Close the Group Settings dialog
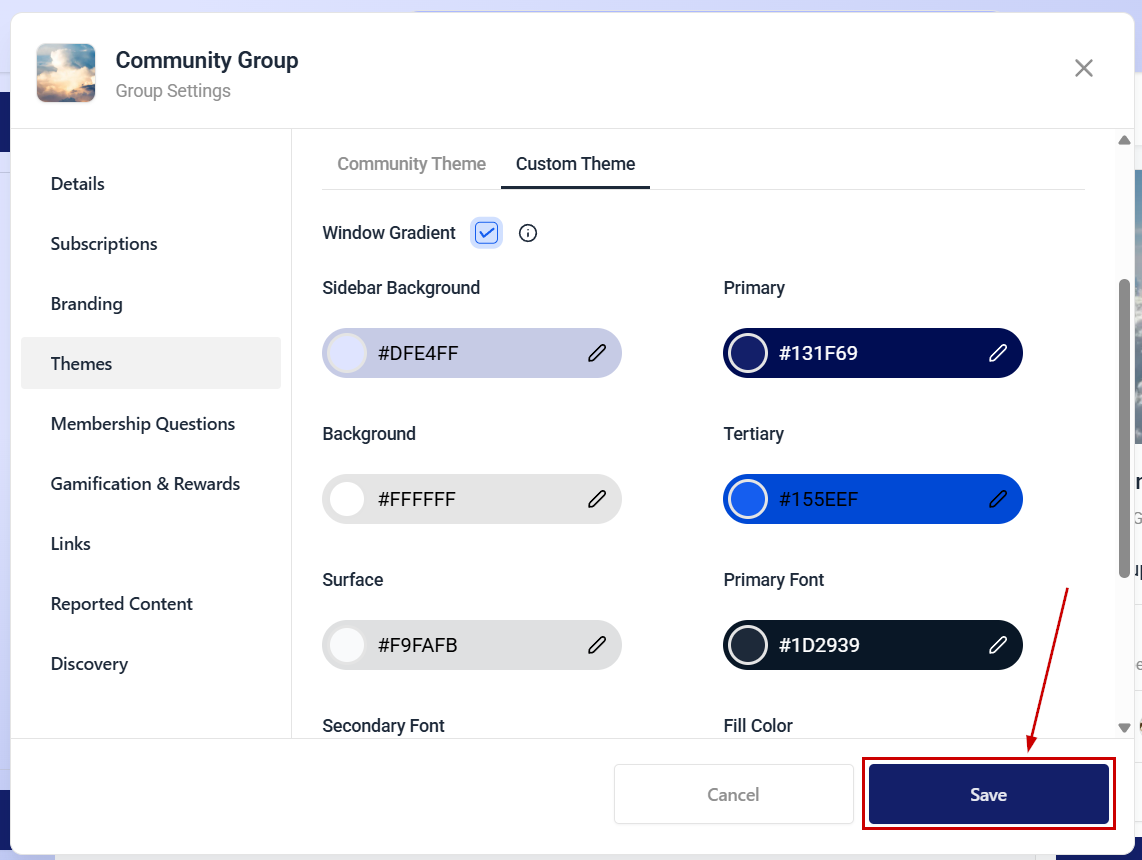Screen dimensions: 1142x860 click(1084, 68)
